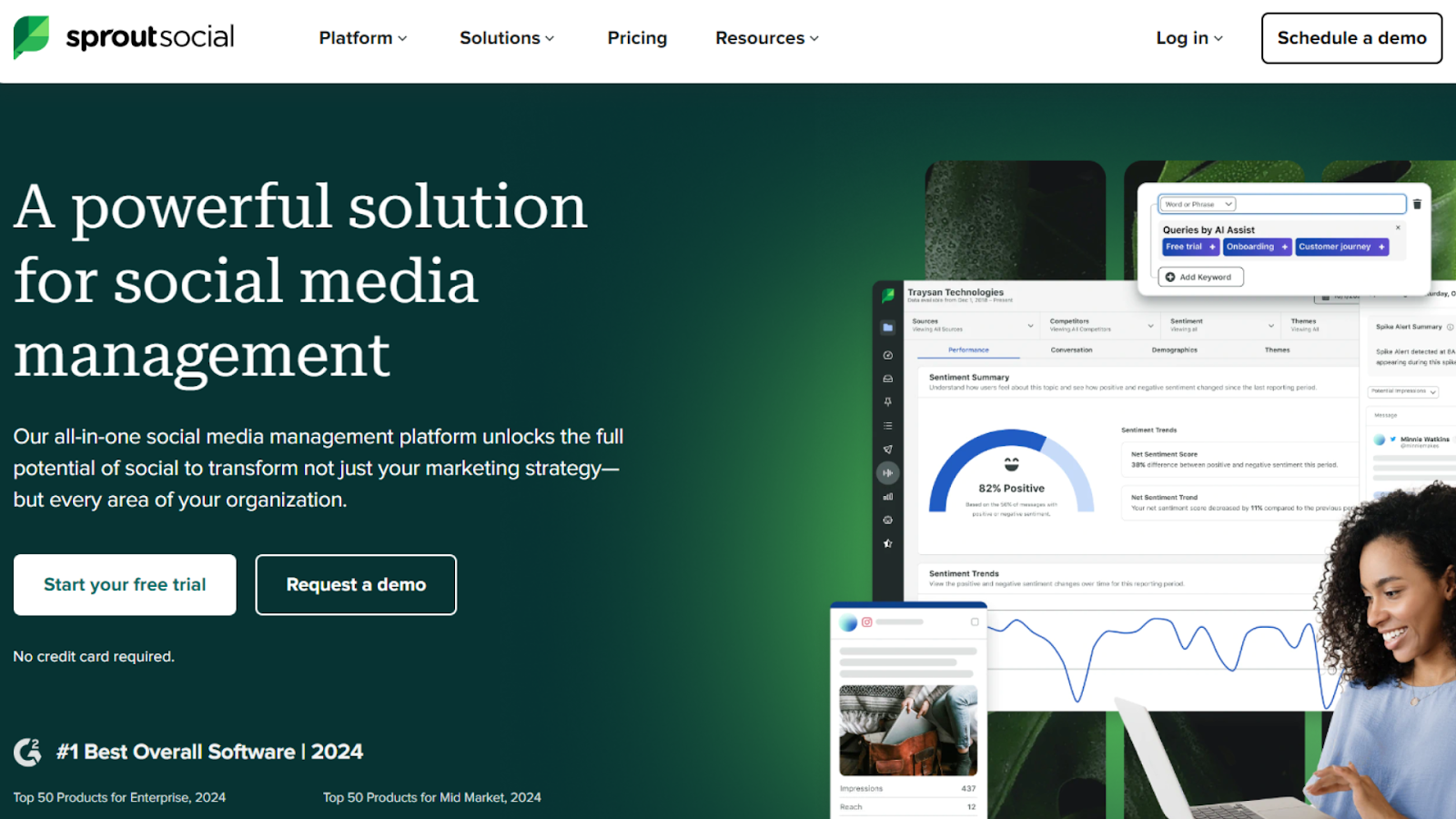Screen dimensions: 1456x819
Task: Click Minnie Watkins' avatar
Action: pos(1380,440)
